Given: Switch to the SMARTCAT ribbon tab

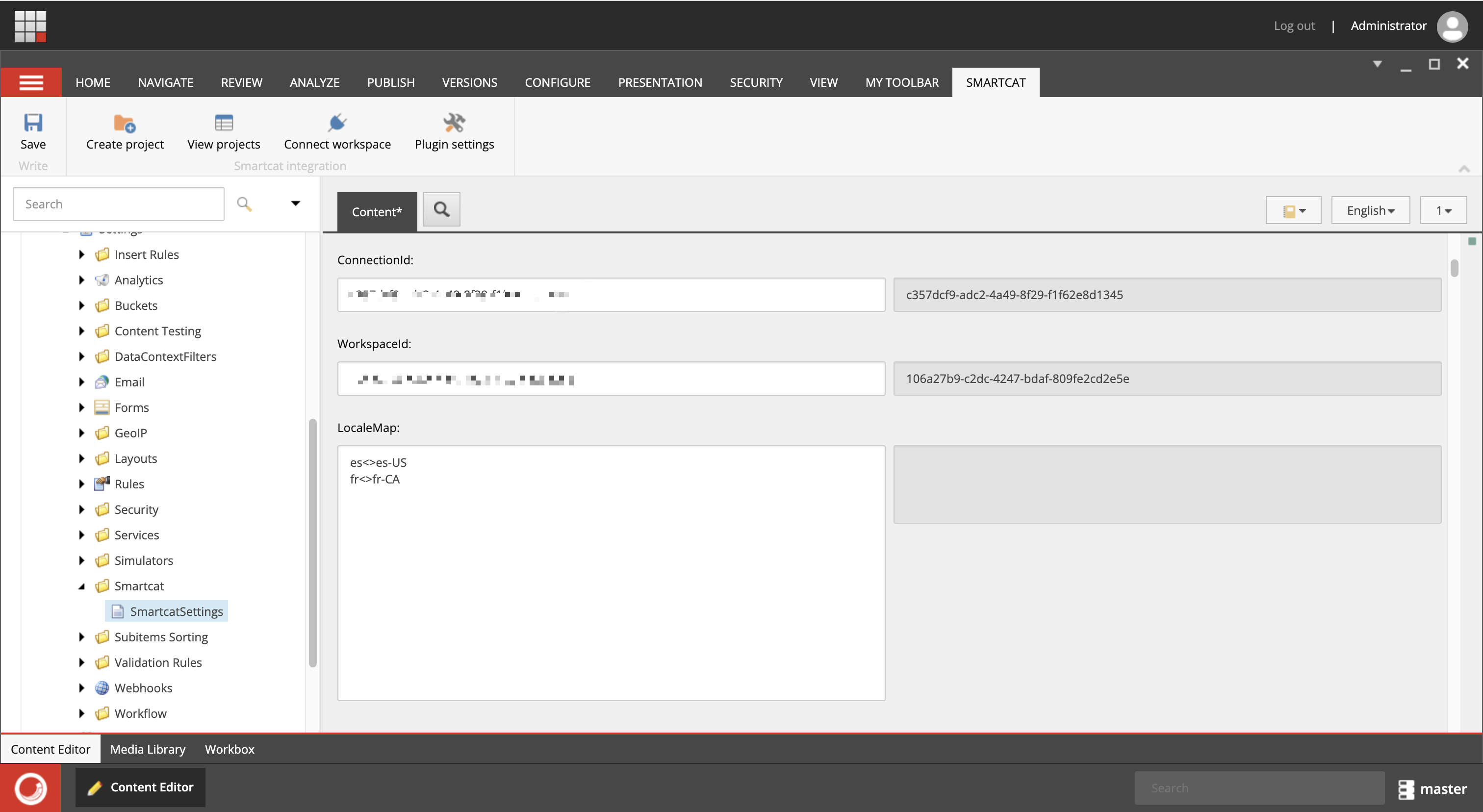Looking at the screenshot, I should 996,82.
